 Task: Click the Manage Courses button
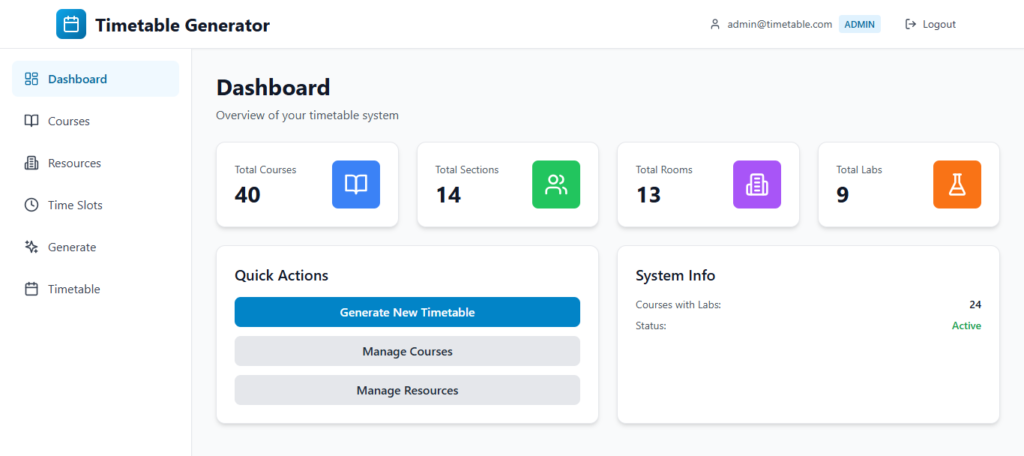point(407,351)
